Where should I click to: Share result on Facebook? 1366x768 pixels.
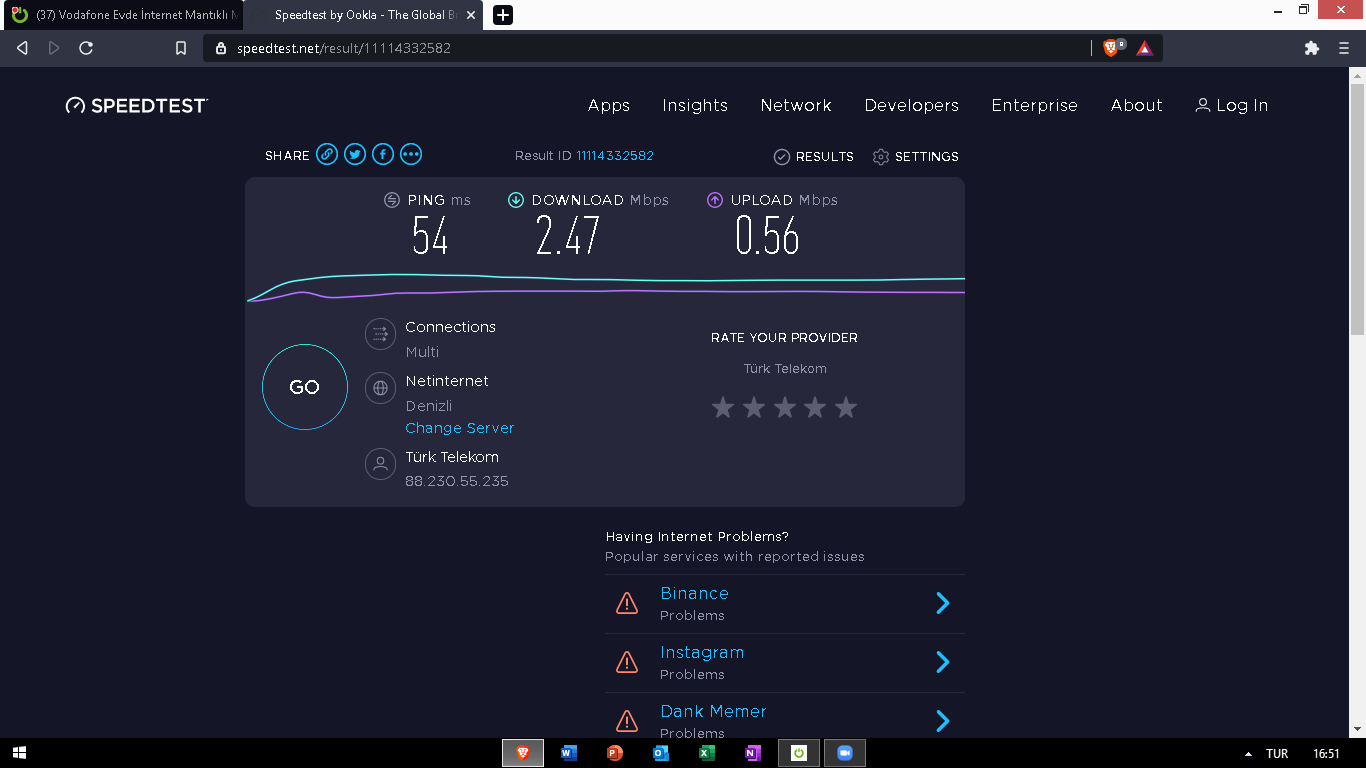pos(383,154)
